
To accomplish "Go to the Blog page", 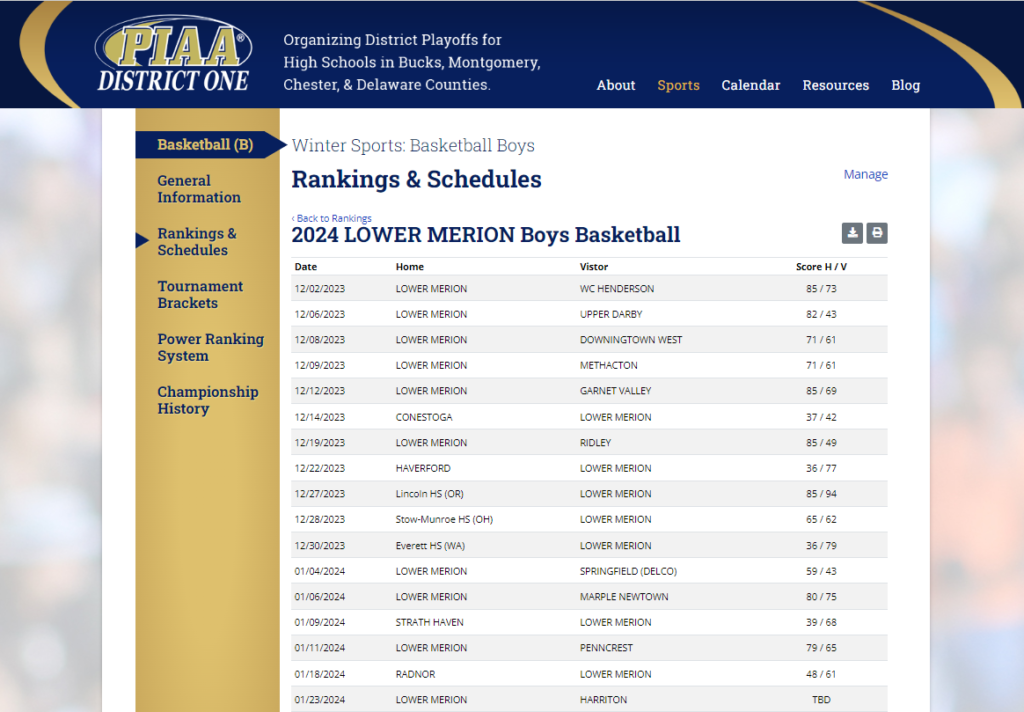I will [x=905, y=85].
